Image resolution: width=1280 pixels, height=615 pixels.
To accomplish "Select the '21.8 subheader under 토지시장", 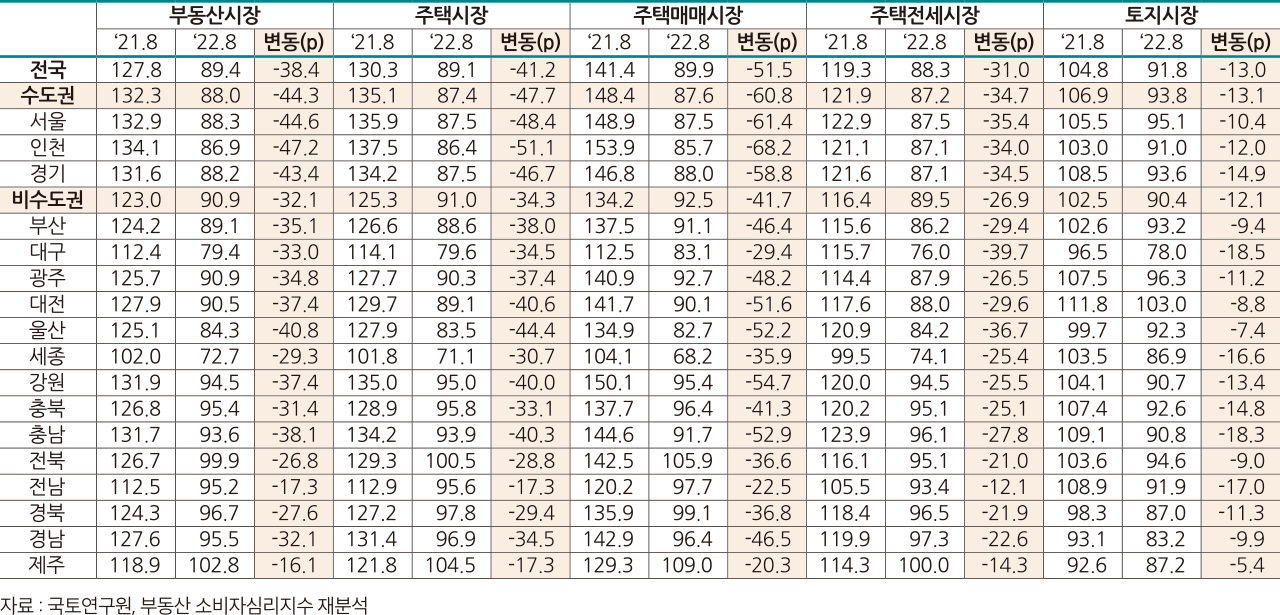I will point(1083,42).
